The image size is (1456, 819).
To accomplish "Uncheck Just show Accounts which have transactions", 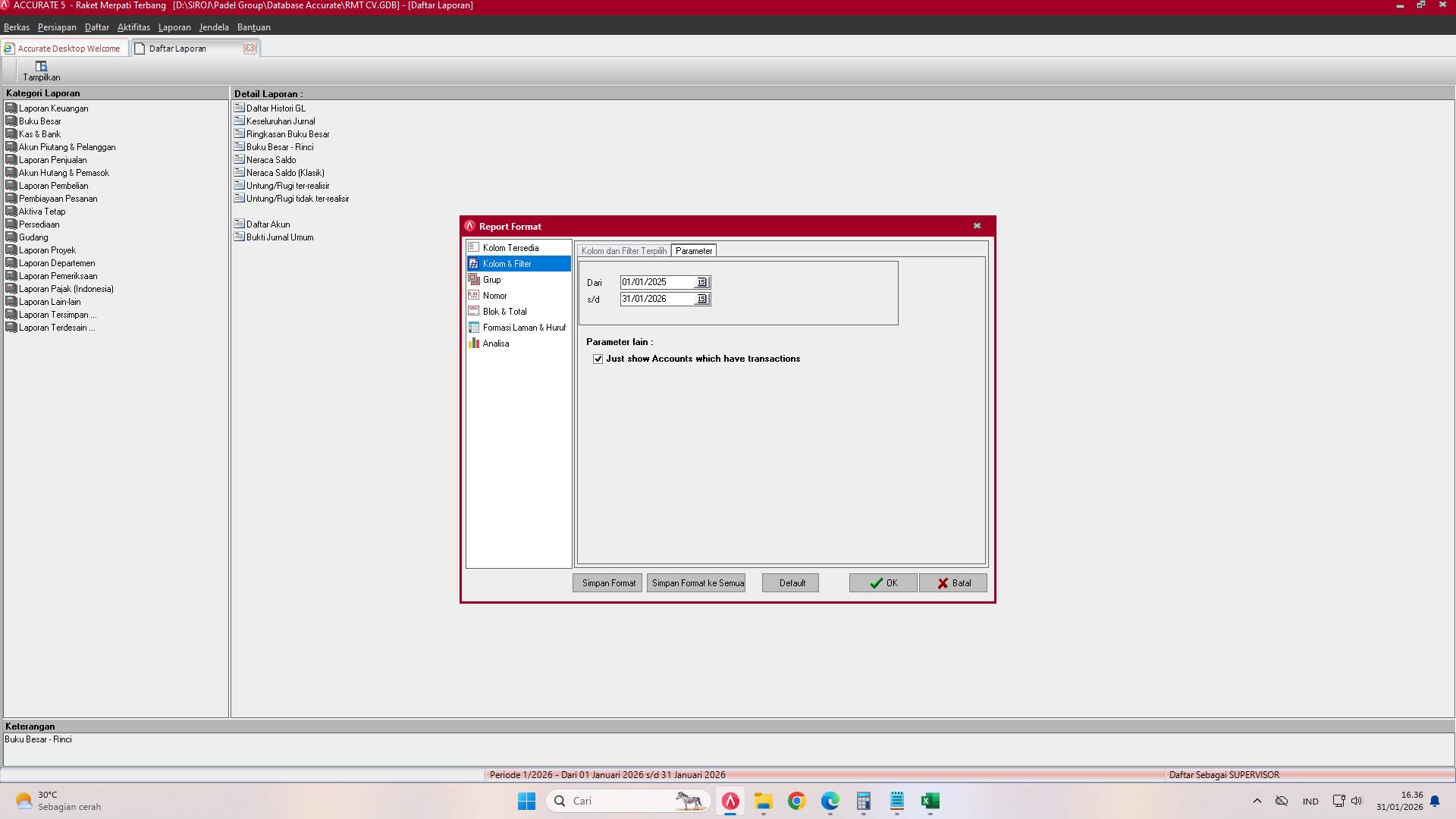I will 598,358.
